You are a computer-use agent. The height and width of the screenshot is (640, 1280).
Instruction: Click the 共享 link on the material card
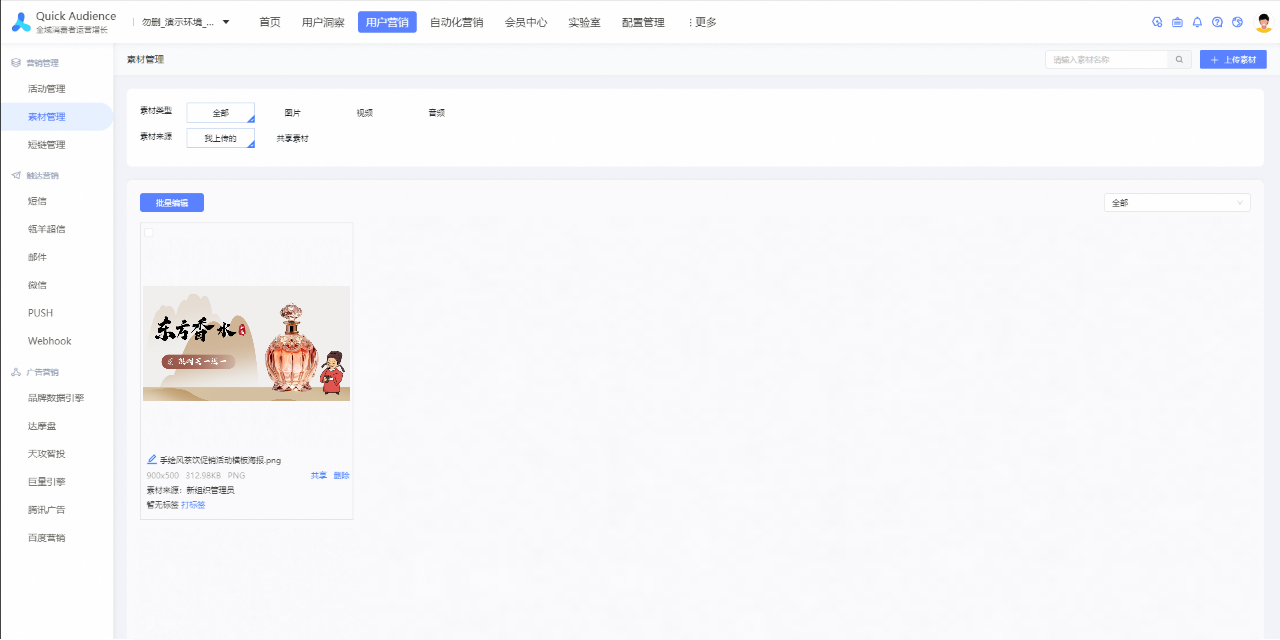pos(319,475)
